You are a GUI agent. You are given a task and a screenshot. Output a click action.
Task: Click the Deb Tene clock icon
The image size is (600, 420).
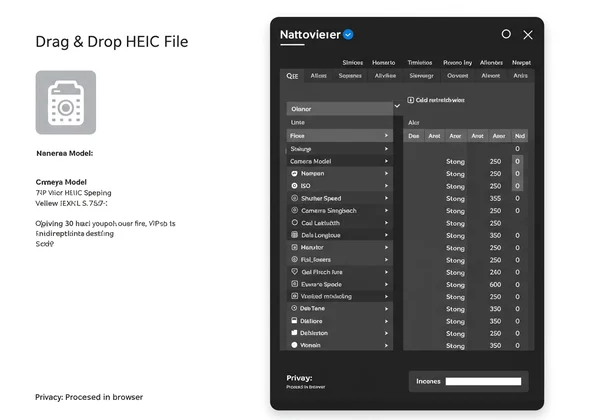[x=294, y=308]
